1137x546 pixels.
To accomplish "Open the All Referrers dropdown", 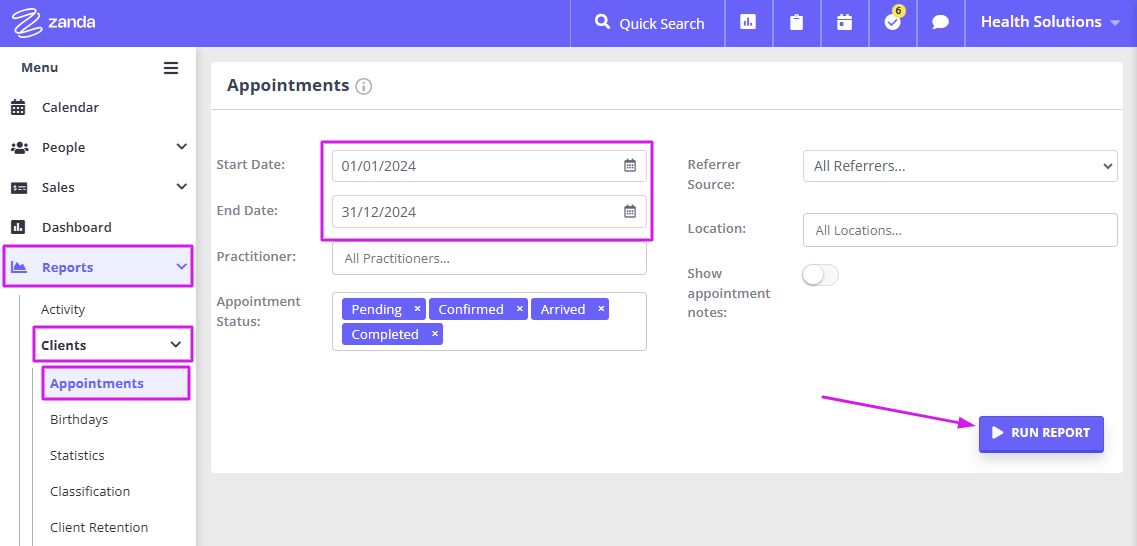I will [960, 166].
